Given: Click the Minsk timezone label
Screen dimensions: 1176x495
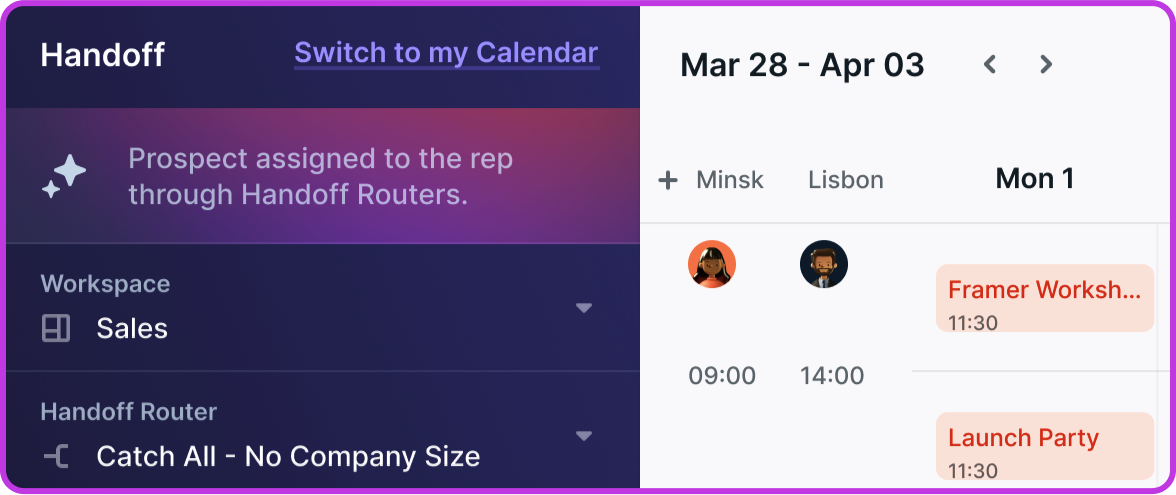Looking at the screenshot, I should (x=730, y=180).
